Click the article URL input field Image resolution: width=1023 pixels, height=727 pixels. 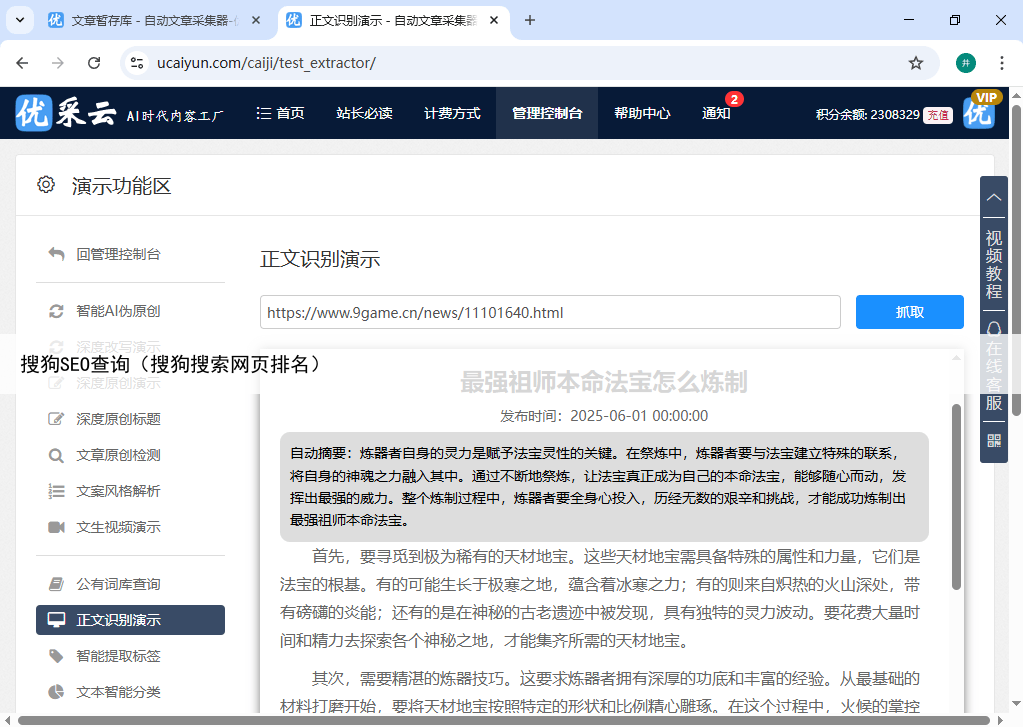pyautogui.click(x=550, y=312)
